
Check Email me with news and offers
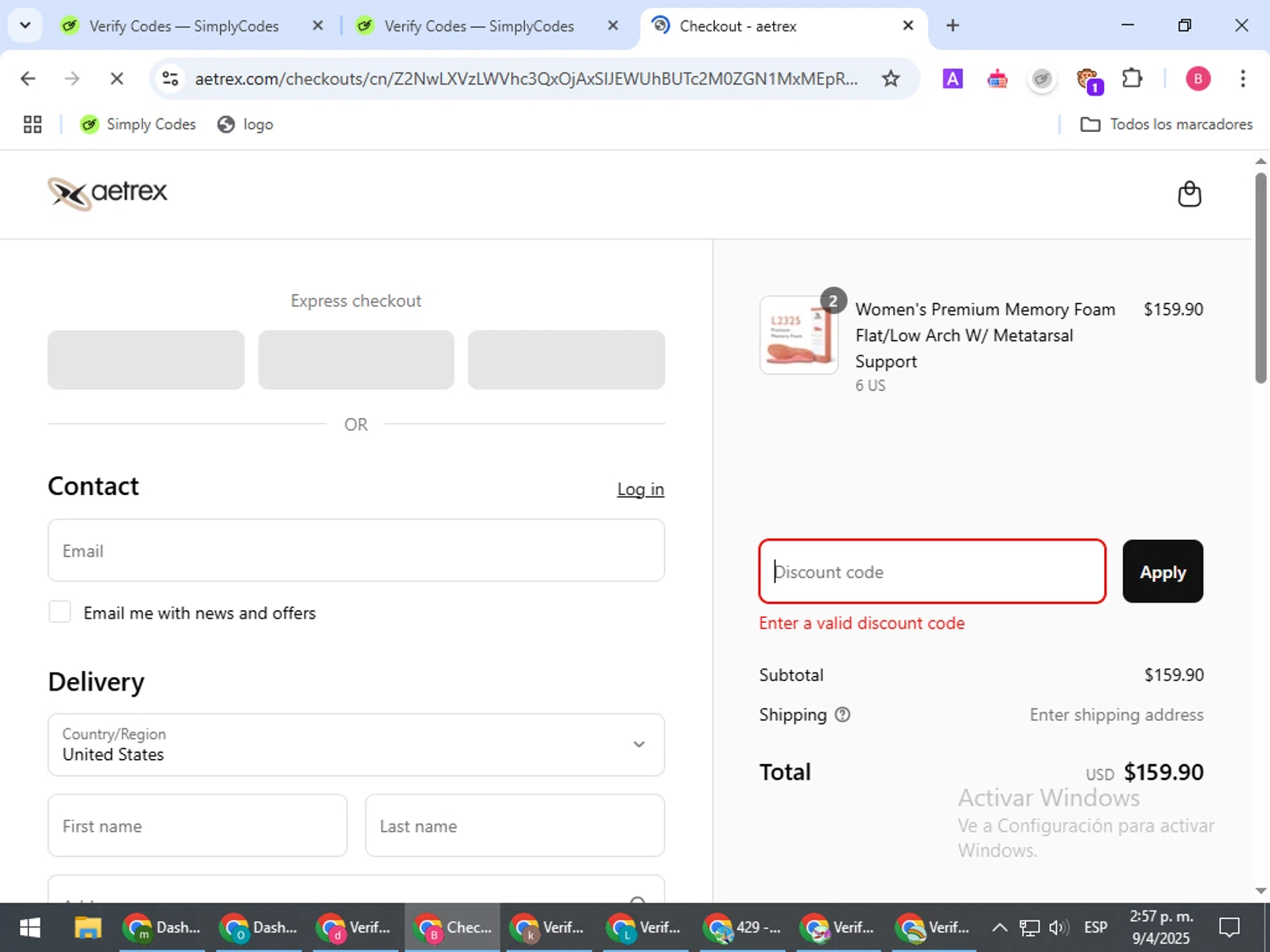click(59, 612)
